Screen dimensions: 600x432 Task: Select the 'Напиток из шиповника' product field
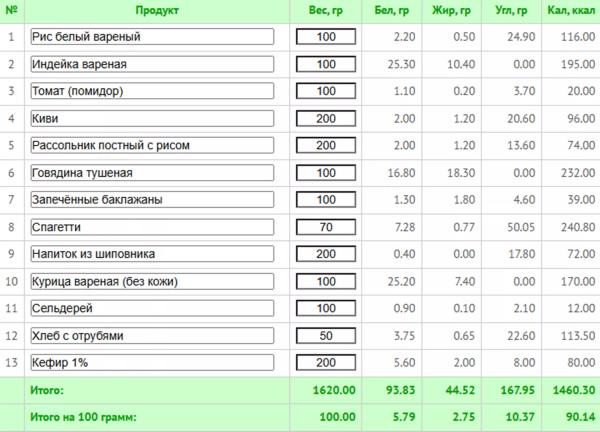152,253
